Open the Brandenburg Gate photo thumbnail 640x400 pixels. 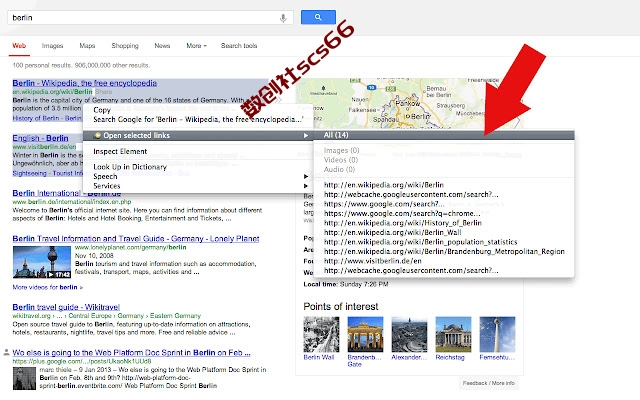pyautogui.click(x=365, y=334)
